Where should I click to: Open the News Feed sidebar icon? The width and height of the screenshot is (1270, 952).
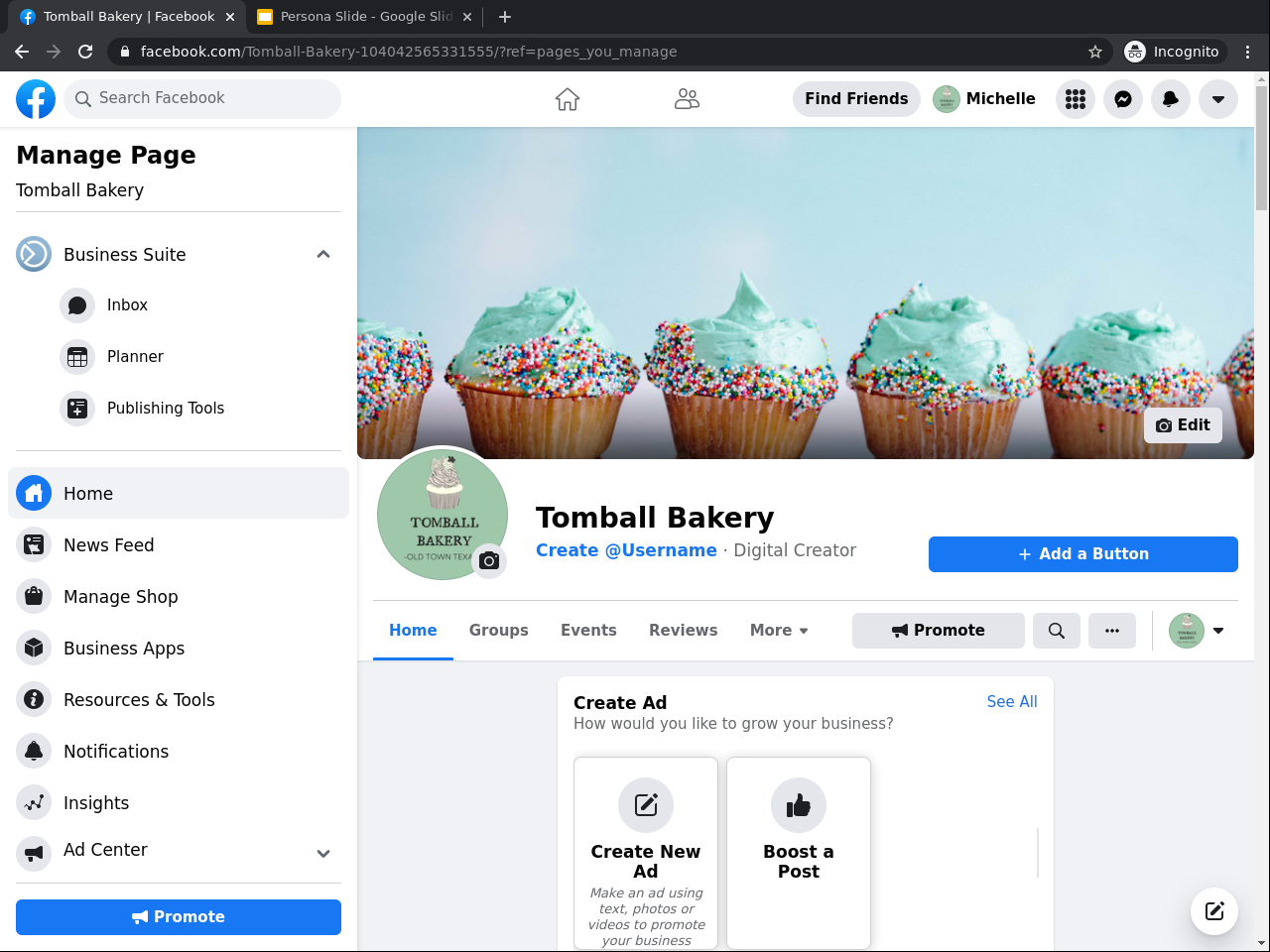pyautogui.click(x=34, y=544)
